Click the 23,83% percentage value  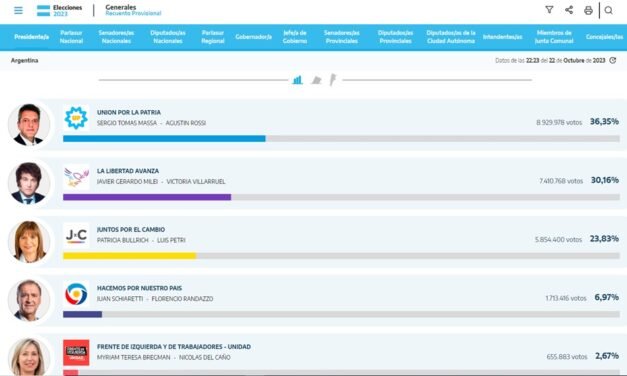pyautogui.click(x=604, y=239)
